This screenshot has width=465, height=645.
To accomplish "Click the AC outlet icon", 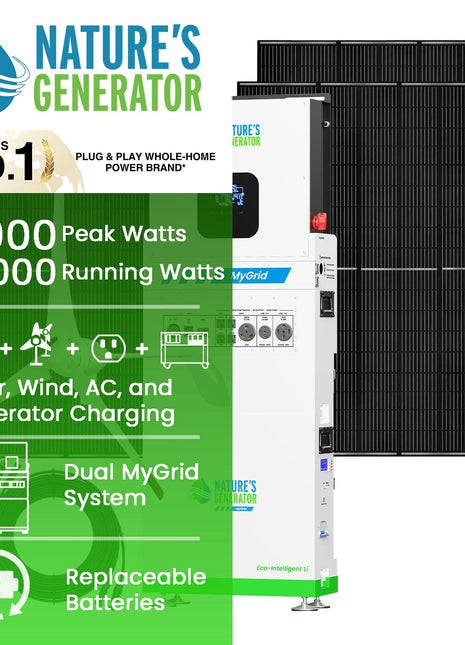I will tap(109, 348).
